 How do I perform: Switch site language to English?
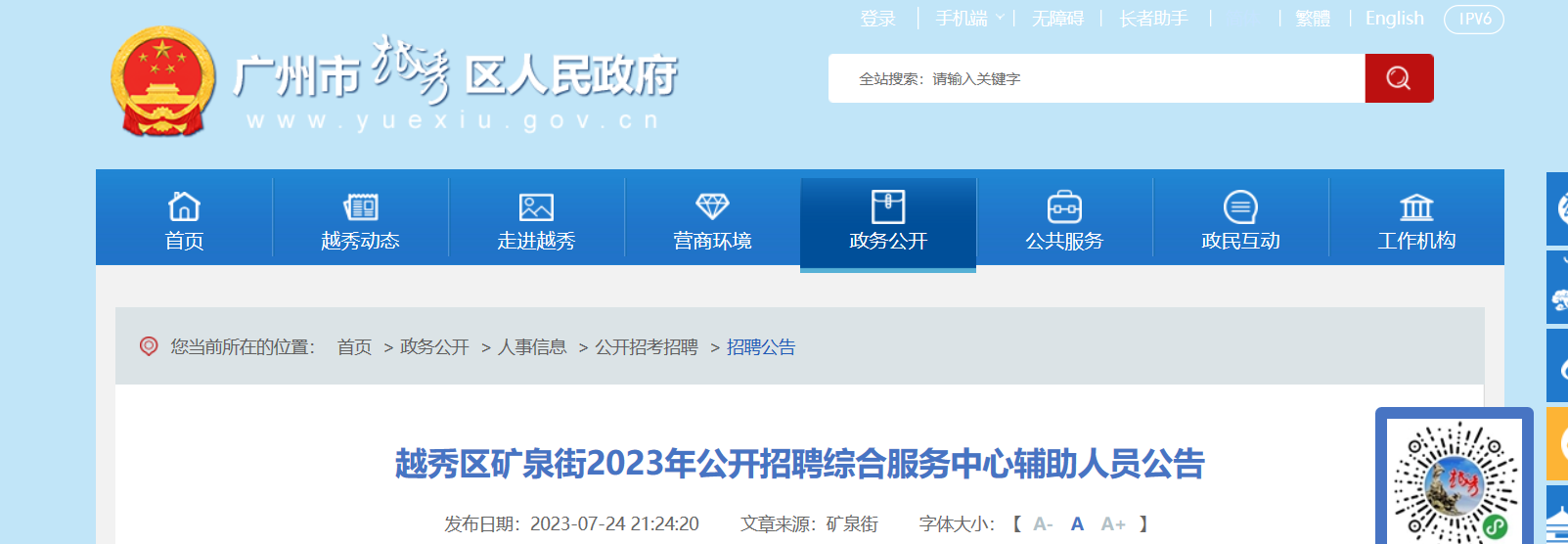coord(1395,19)
